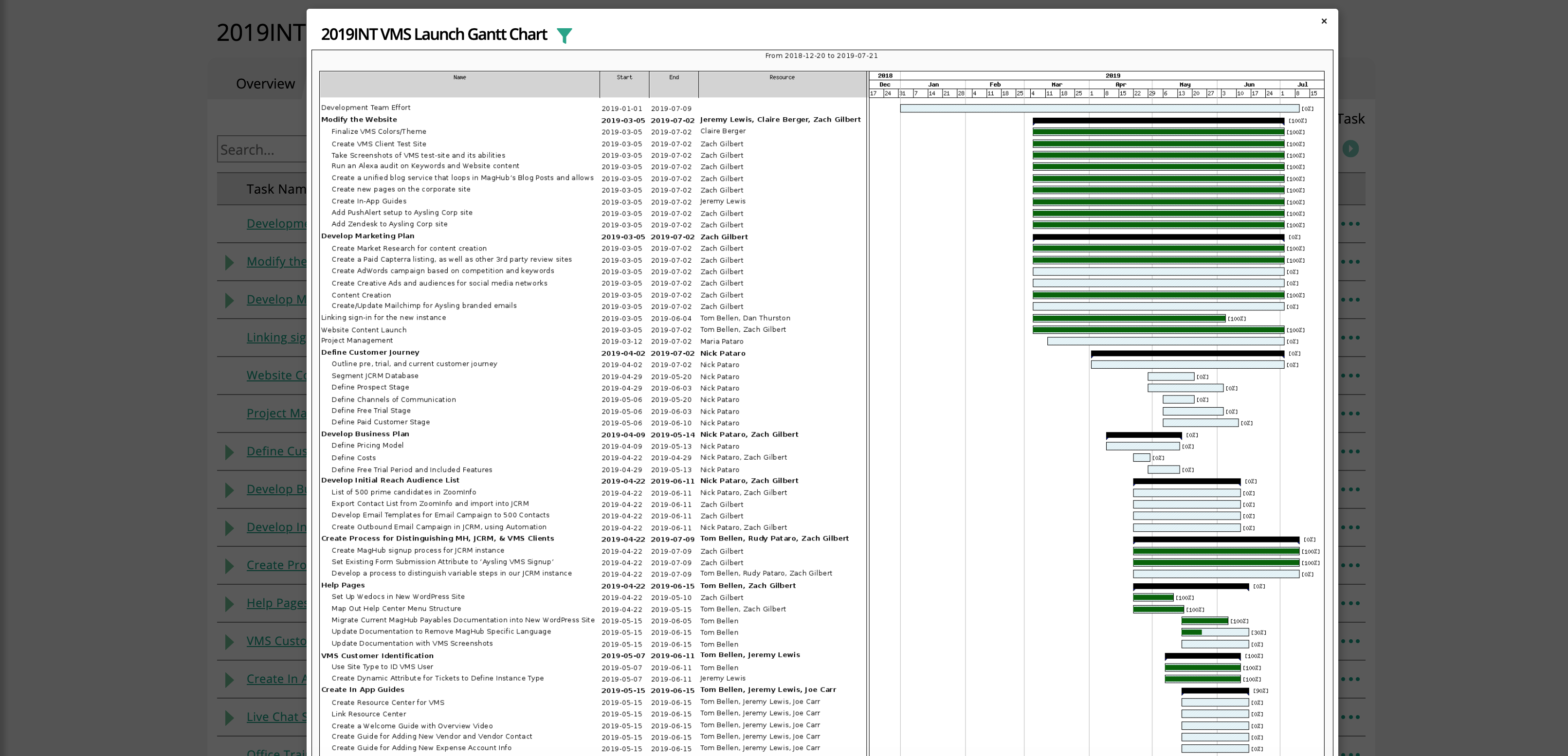
Task: Open the three-dot menu for the Website Co row
Action: coord(1350,376)
